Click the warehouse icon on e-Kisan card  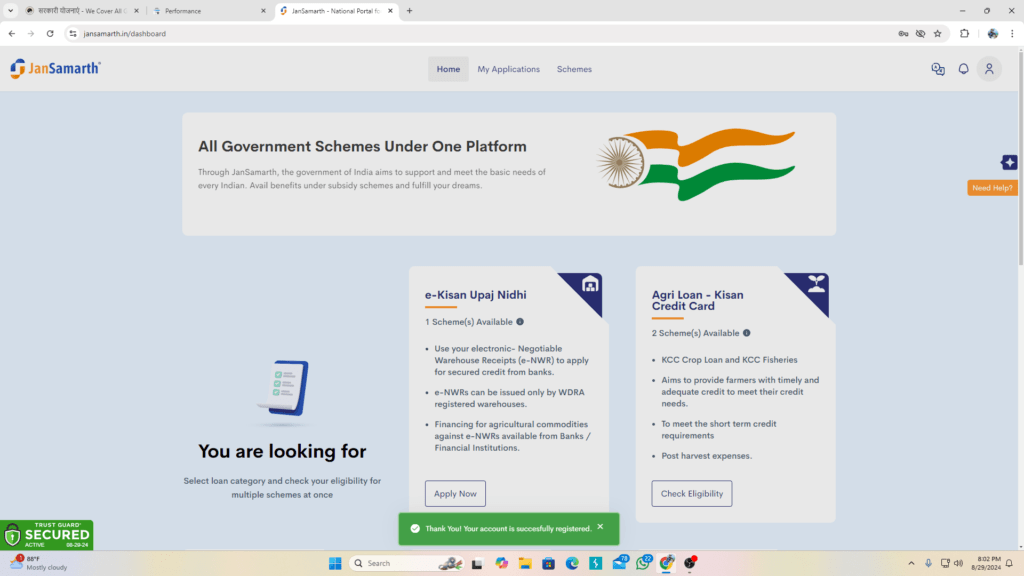click(x=590, y=284)
